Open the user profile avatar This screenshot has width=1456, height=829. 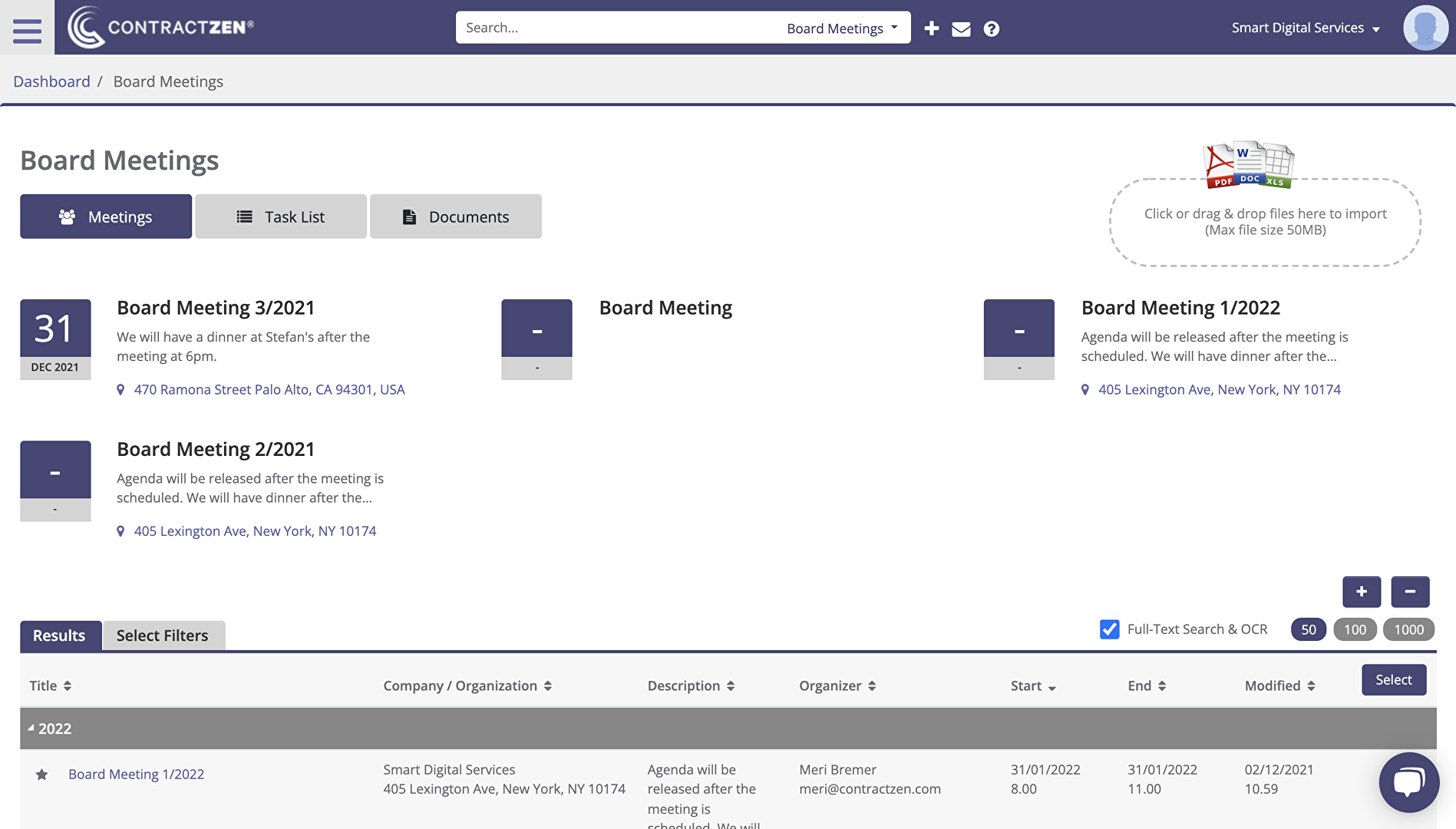(x=1425, y=28)
